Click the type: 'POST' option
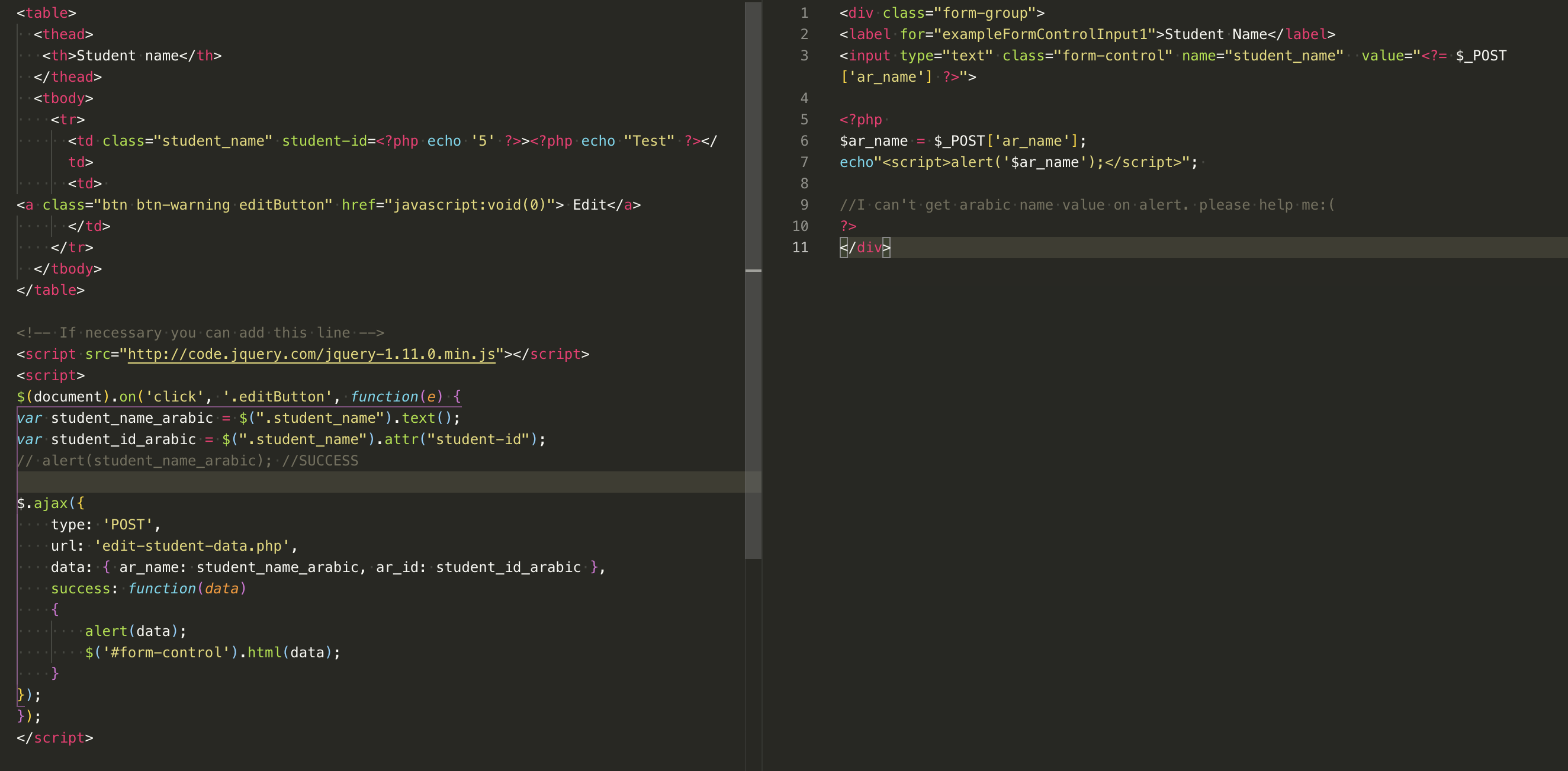The image size is (1568, 771). [x=106, y=525]
